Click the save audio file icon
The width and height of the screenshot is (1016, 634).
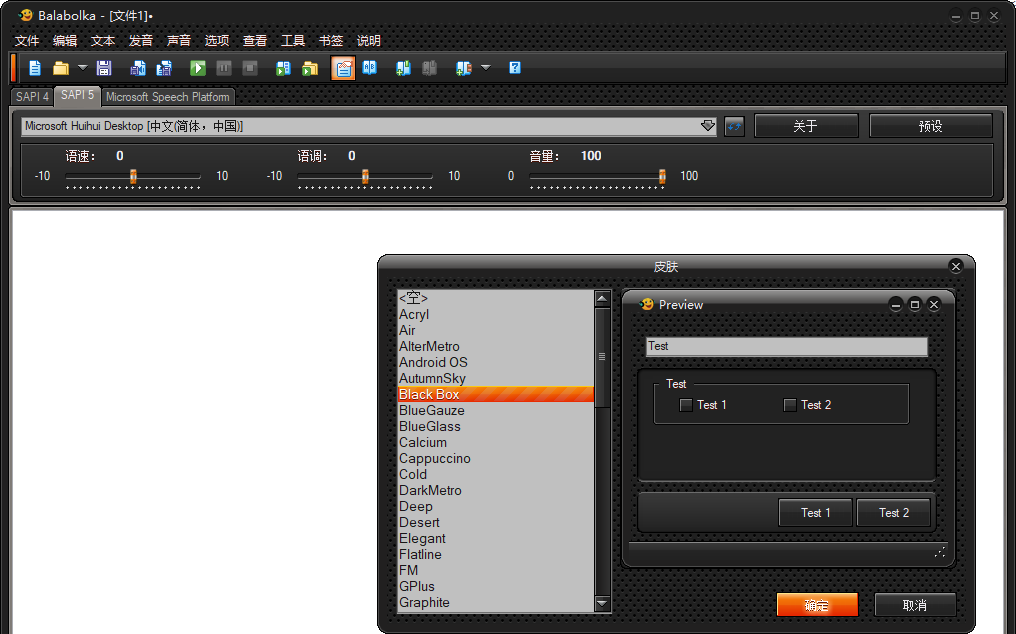coord(138,67)
